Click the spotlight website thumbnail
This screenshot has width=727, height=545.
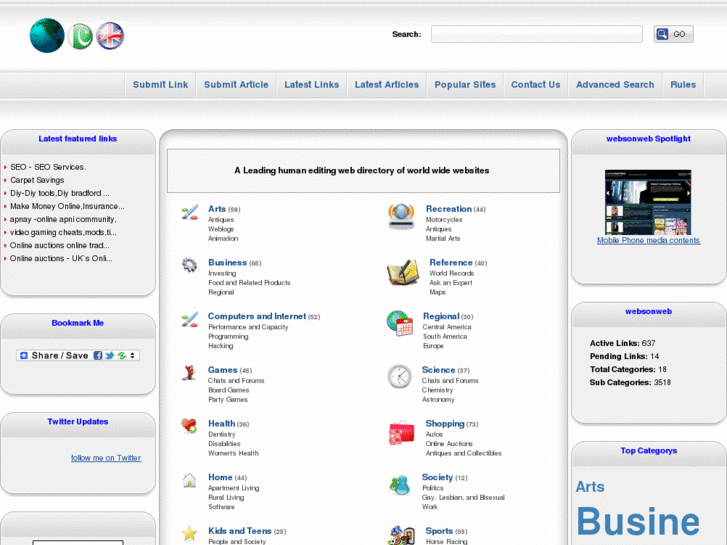click(x=648, y=202)
